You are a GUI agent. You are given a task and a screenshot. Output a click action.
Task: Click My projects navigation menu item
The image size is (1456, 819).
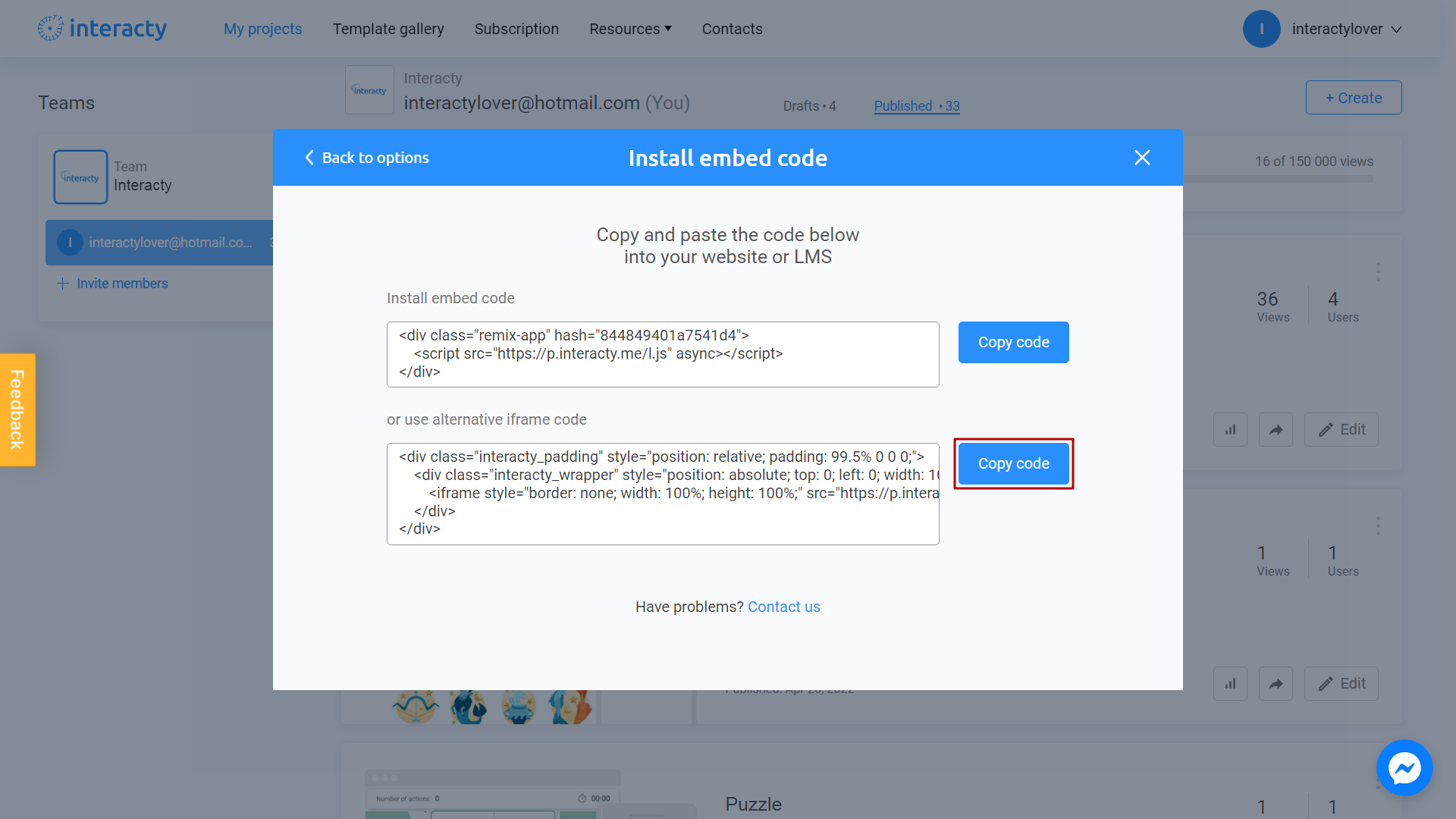[x=262, y=29]
